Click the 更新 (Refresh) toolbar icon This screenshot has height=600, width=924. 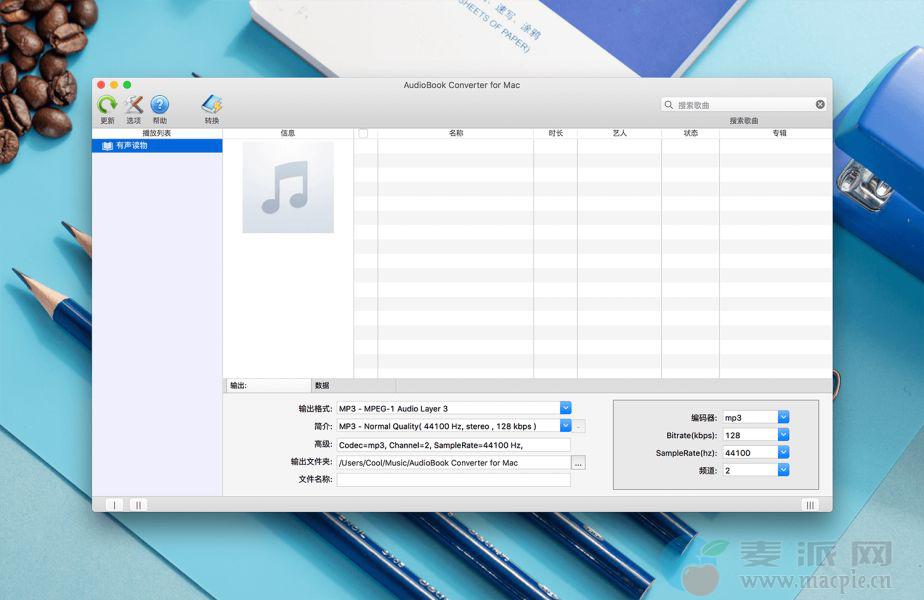click(107, 105)
